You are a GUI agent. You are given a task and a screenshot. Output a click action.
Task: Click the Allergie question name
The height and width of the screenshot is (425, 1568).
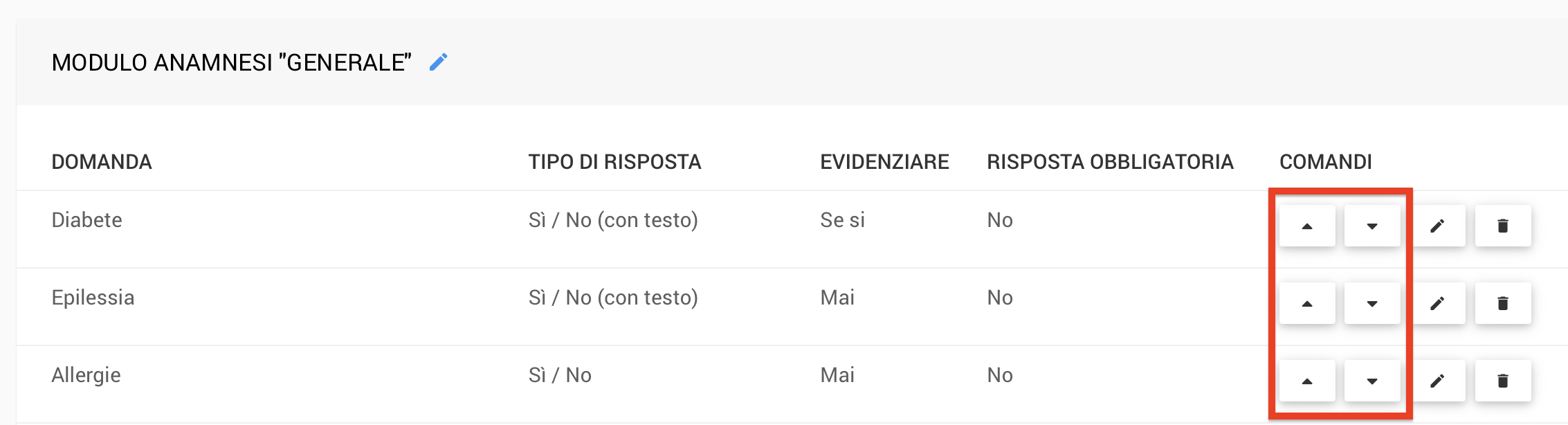click(x=86, y=375)
